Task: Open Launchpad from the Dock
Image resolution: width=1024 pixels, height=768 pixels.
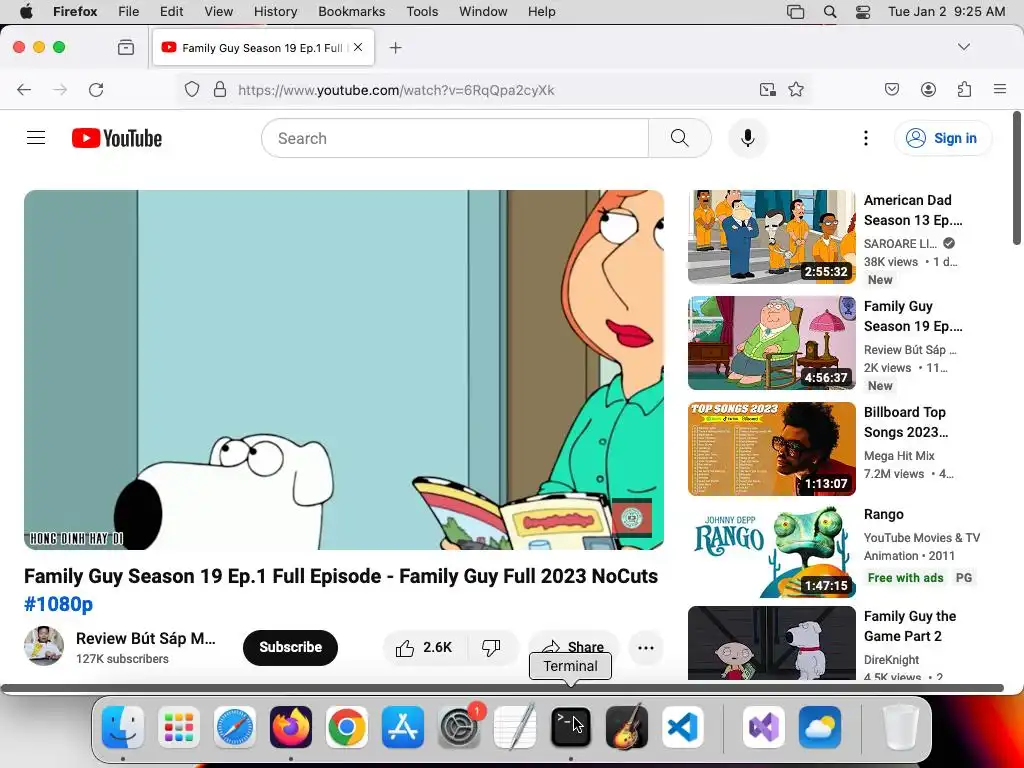Action: tap(179, 727)
